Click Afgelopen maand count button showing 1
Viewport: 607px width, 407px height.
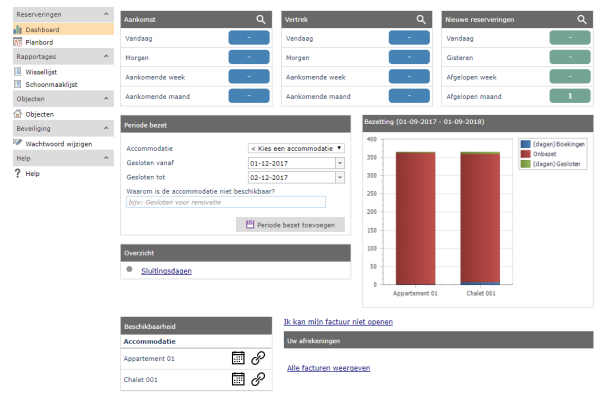click(x=570, y=96)
